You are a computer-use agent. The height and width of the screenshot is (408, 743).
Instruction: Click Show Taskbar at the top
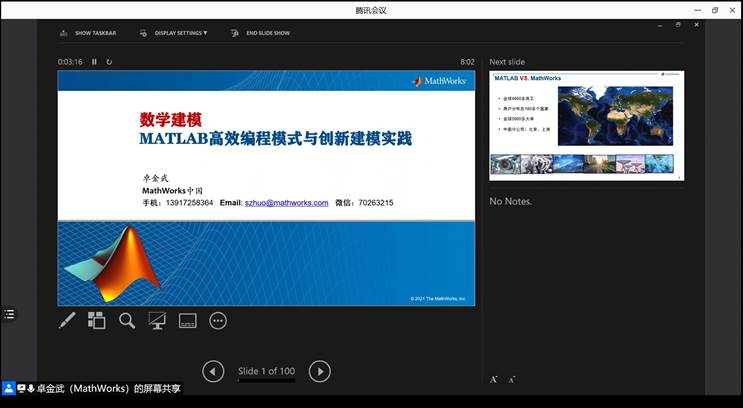[x=89, y=33]
